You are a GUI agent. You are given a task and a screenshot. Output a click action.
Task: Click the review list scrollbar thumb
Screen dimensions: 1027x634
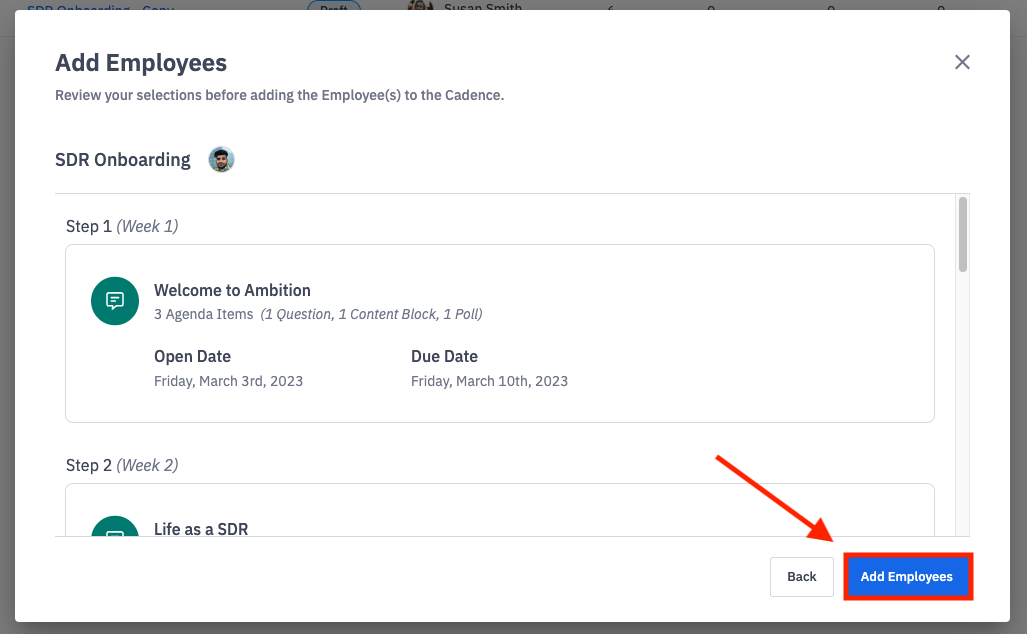click(962, 234)
